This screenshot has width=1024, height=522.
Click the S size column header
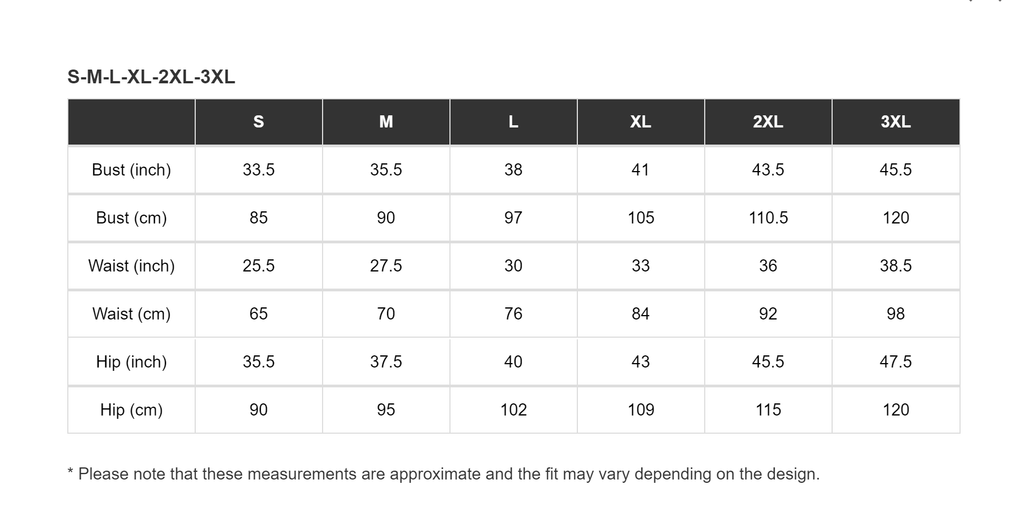click(259, 122)
